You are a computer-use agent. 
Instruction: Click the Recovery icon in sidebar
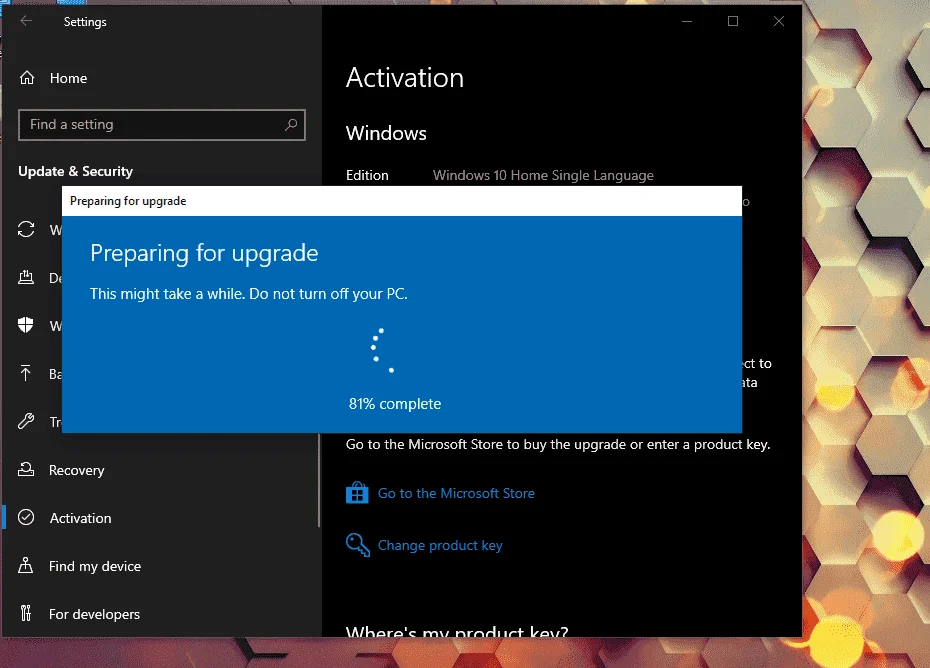(26, 469)
